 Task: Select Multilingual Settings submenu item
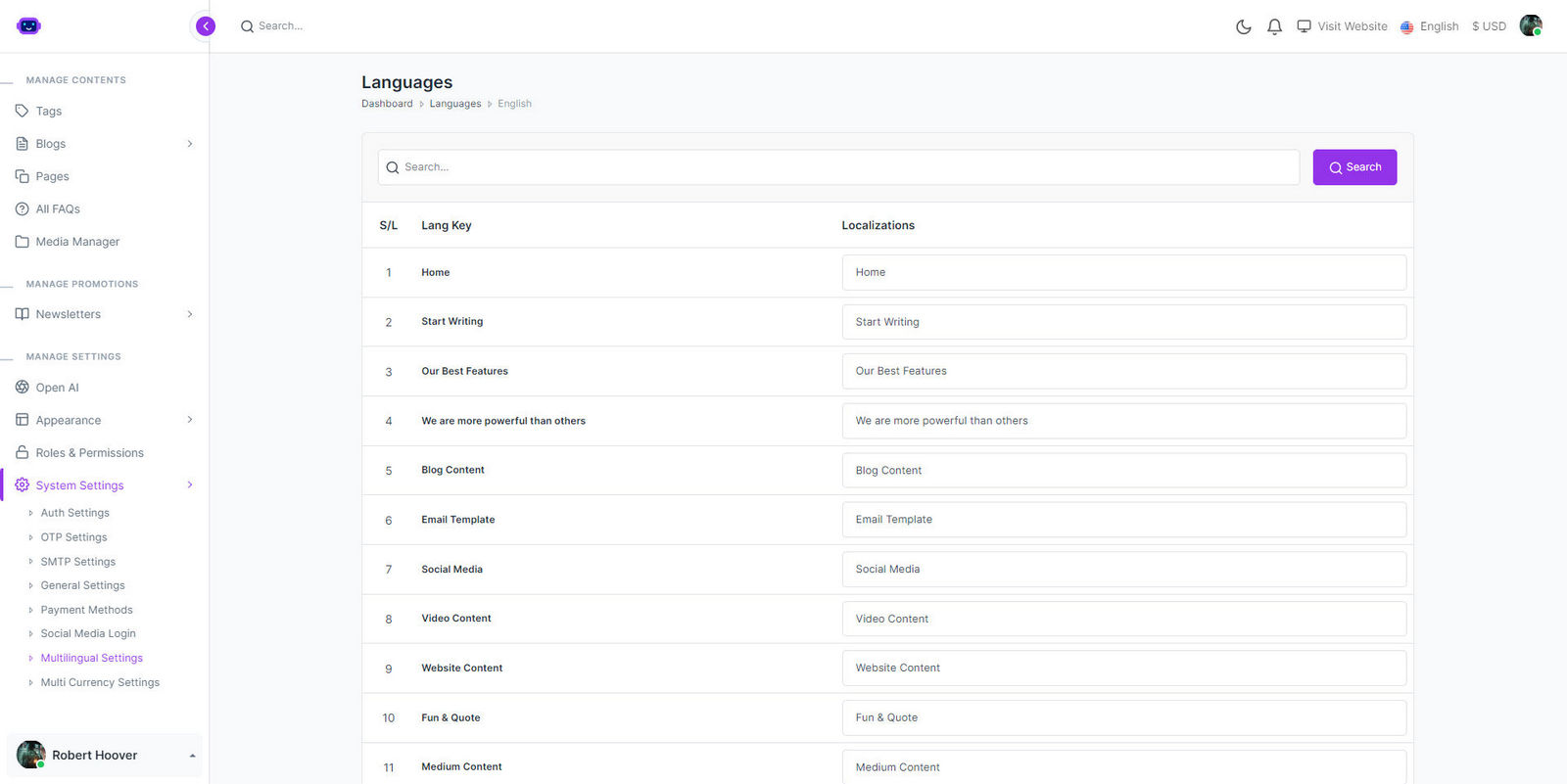click(x=92, y=658)
